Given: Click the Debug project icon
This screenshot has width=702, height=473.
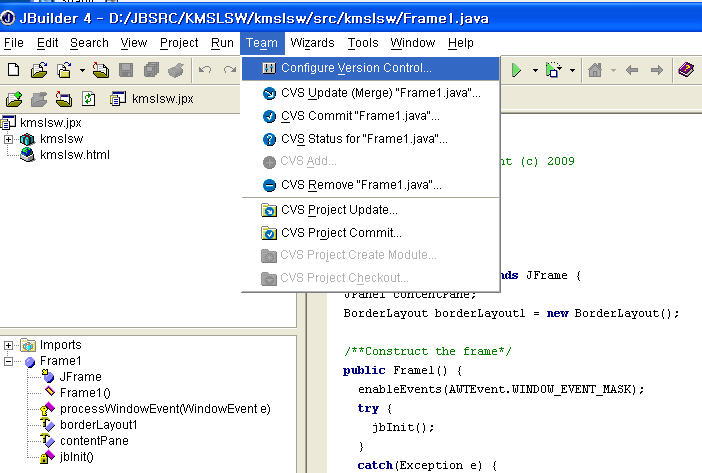Looking at the screenshot, I should (553, 70).
